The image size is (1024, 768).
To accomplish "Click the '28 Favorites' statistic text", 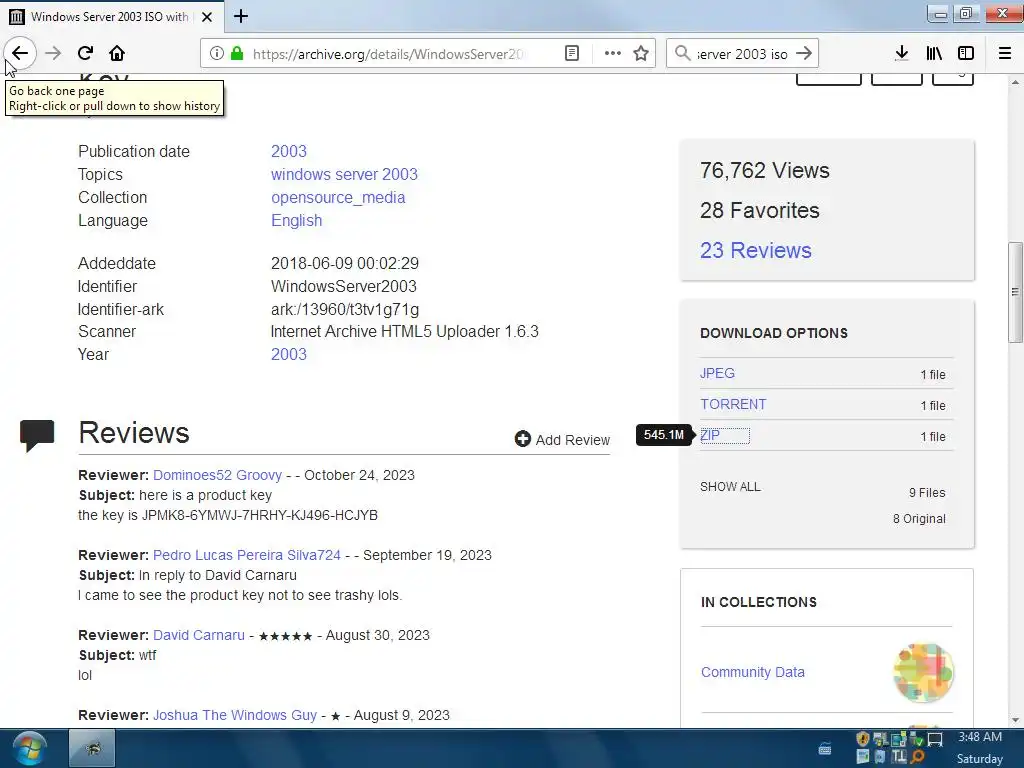I will click(x=760, y=210).
